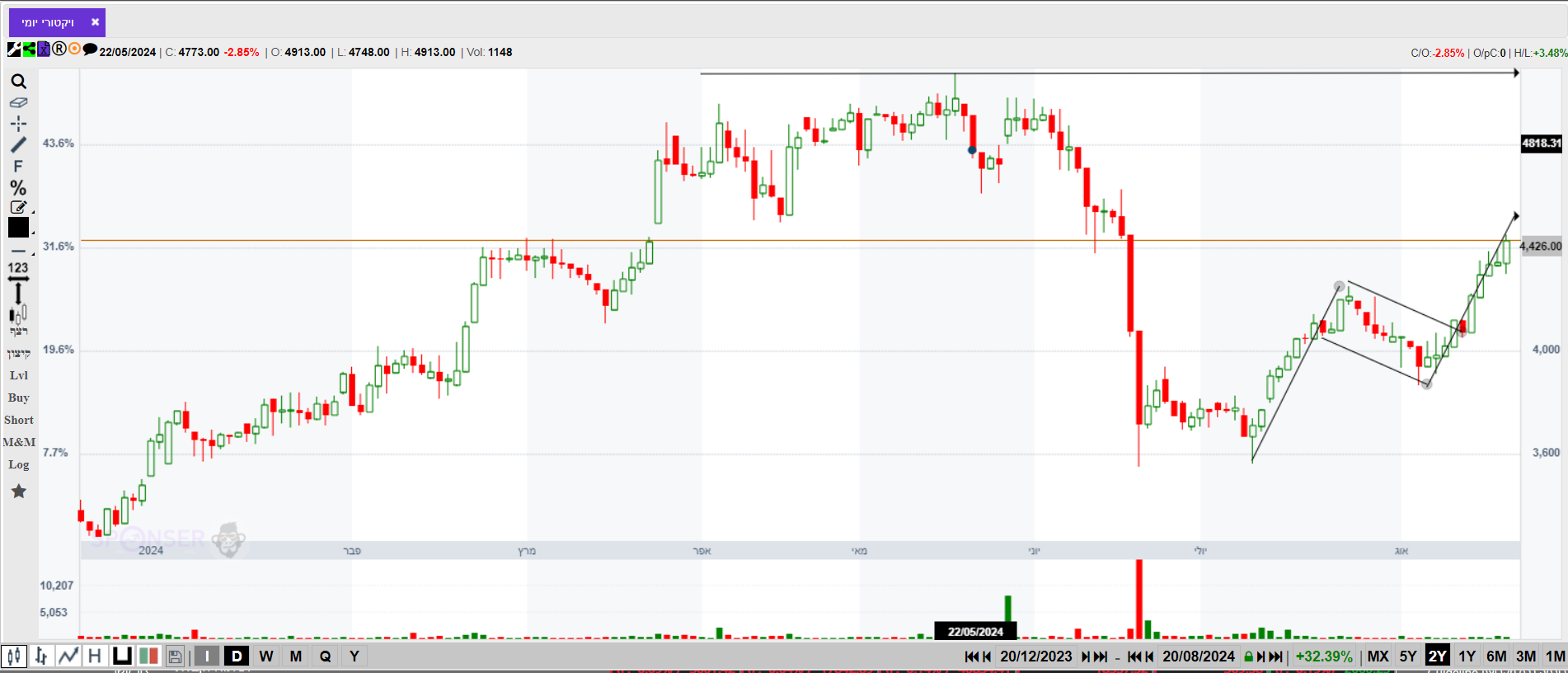Click the רצף button in sidebar
The width and height of the screenshot is (1568, 673).
[19, 332]
